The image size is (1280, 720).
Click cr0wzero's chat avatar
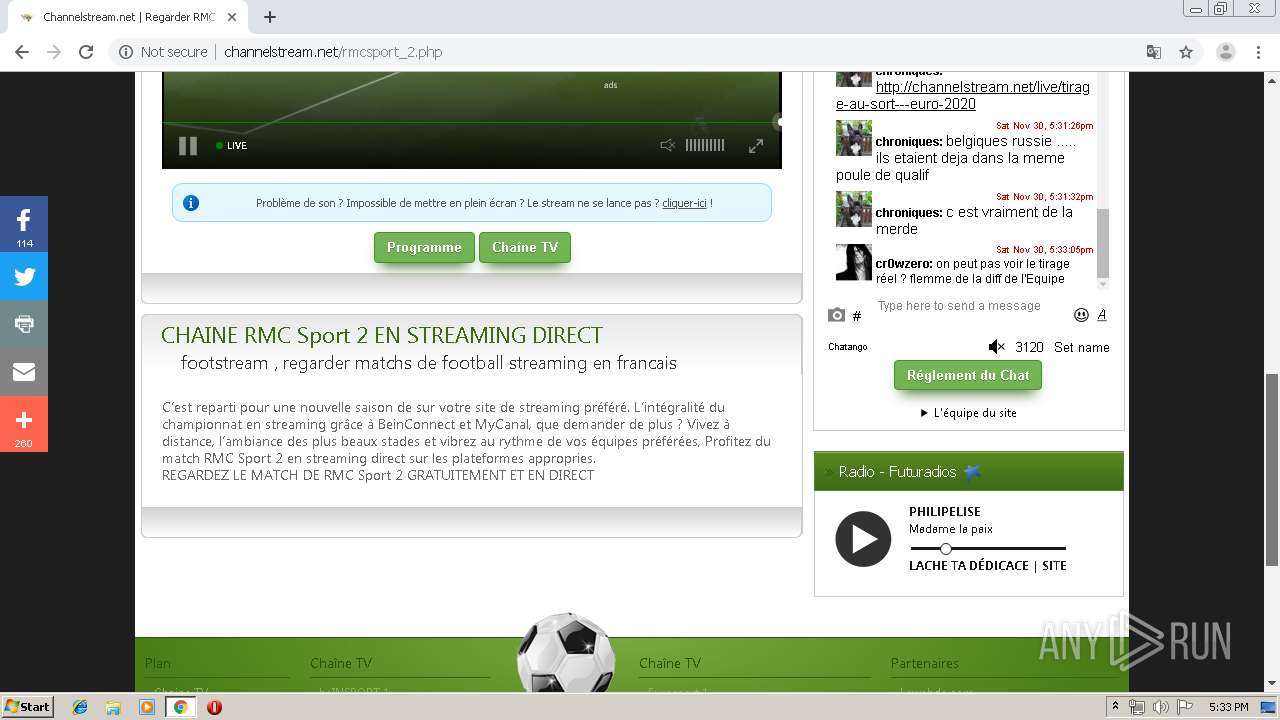click(854, 262)
